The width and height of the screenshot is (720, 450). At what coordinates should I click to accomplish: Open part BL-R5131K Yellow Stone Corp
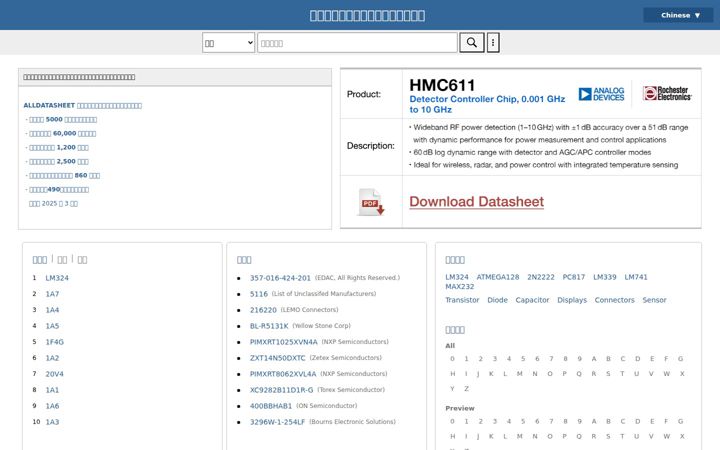pyautogui.click(x=269, y=326)
